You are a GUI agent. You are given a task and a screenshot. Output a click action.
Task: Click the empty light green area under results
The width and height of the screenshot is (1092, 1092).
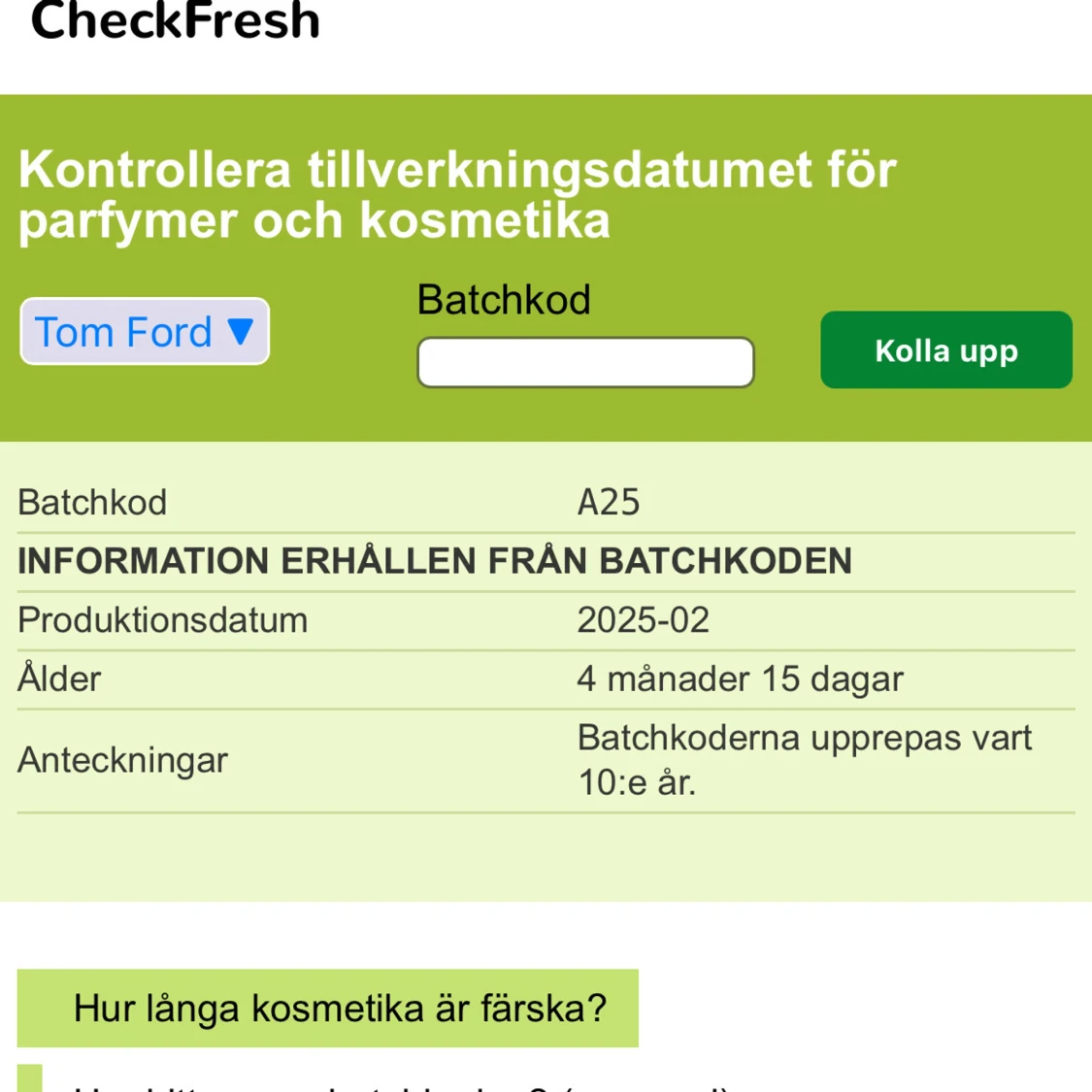coord(546,857)
